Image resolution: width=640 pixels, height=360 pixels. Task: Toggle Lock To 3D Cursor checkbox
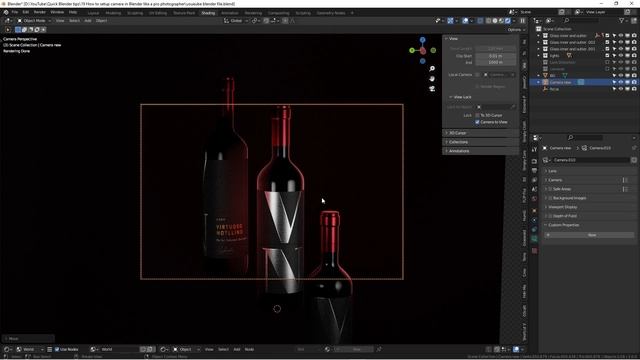click(477, 115)
